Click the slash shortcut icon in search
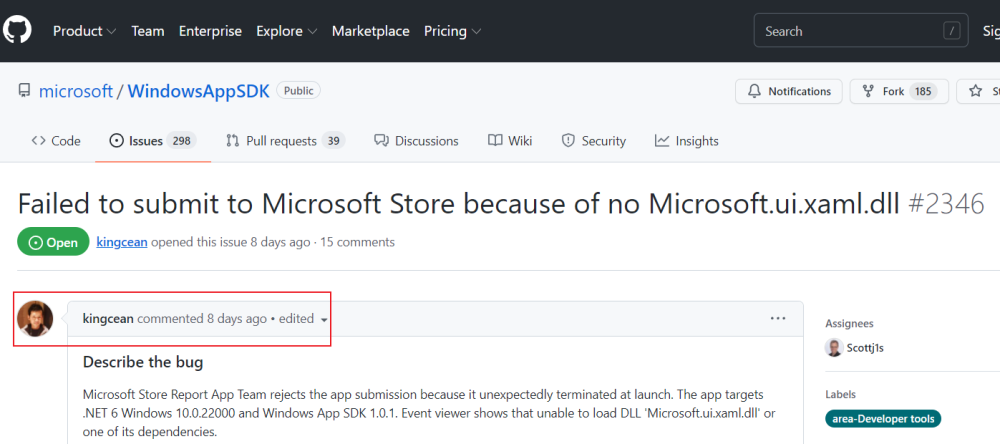Image resolution: width=1000 pixels, height=444 pixels. coord(951,31)
